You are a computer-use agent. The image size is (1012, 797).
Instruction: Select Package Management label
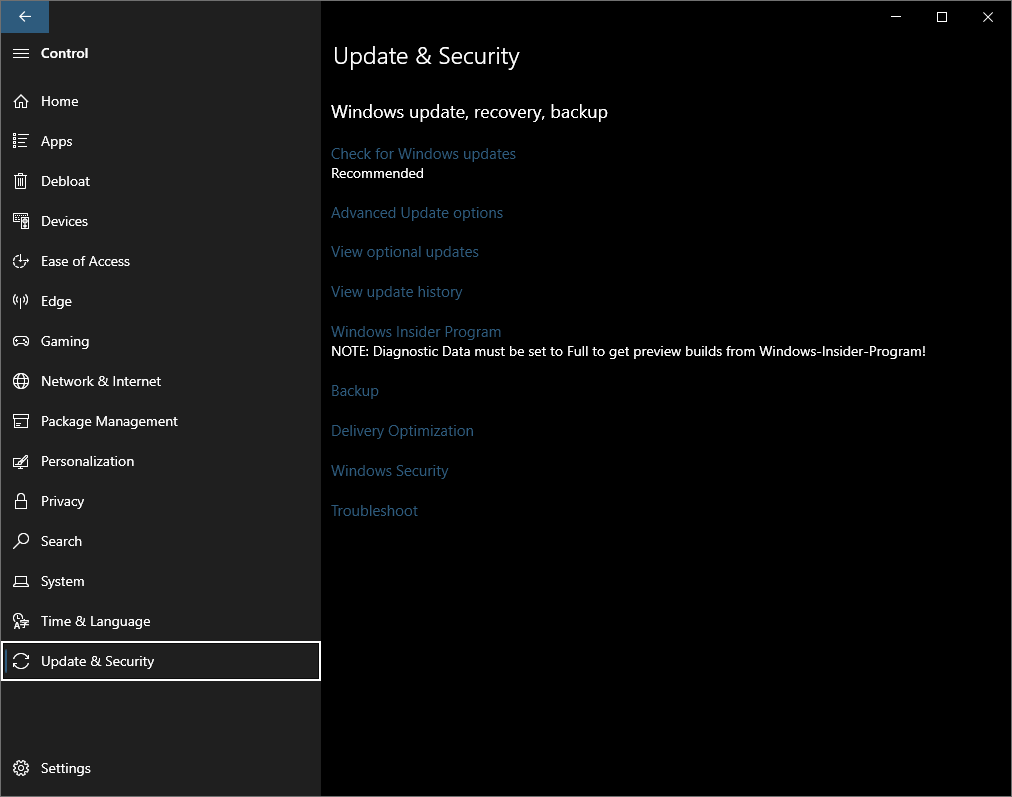tap(109, 421)
